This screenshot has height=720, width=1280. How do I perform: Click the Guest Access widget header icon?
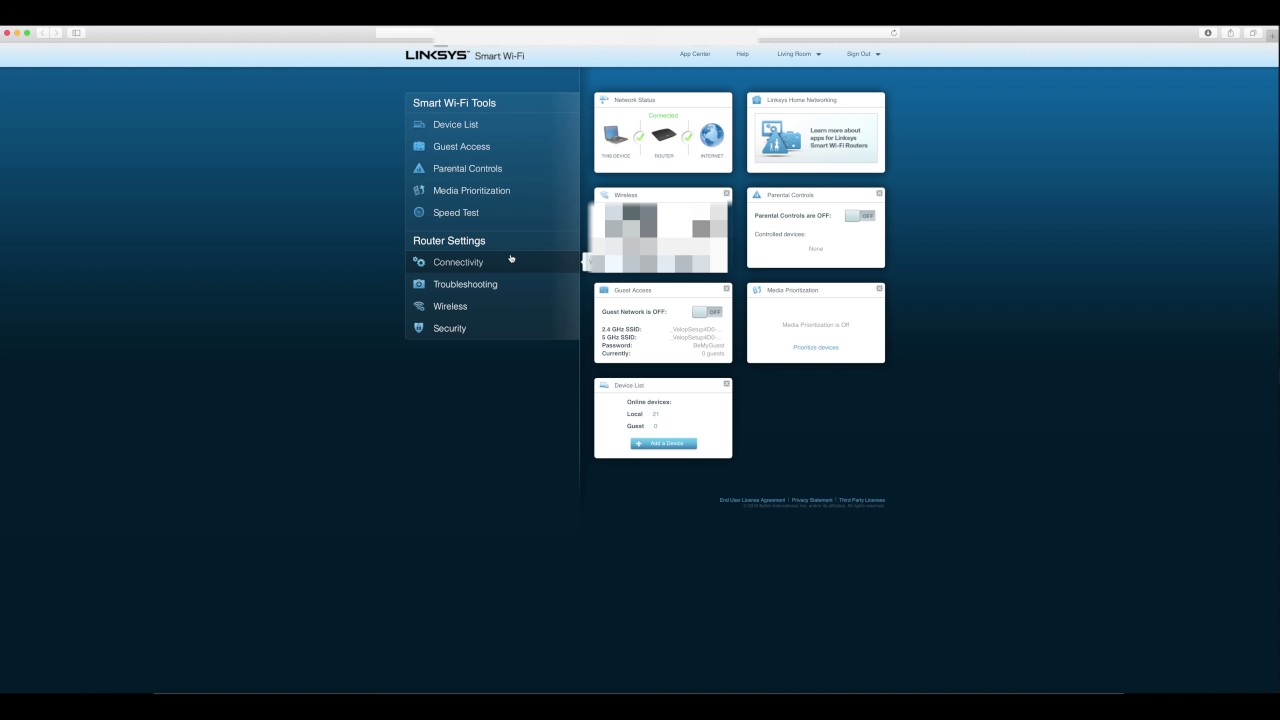[x=604, y=290]
